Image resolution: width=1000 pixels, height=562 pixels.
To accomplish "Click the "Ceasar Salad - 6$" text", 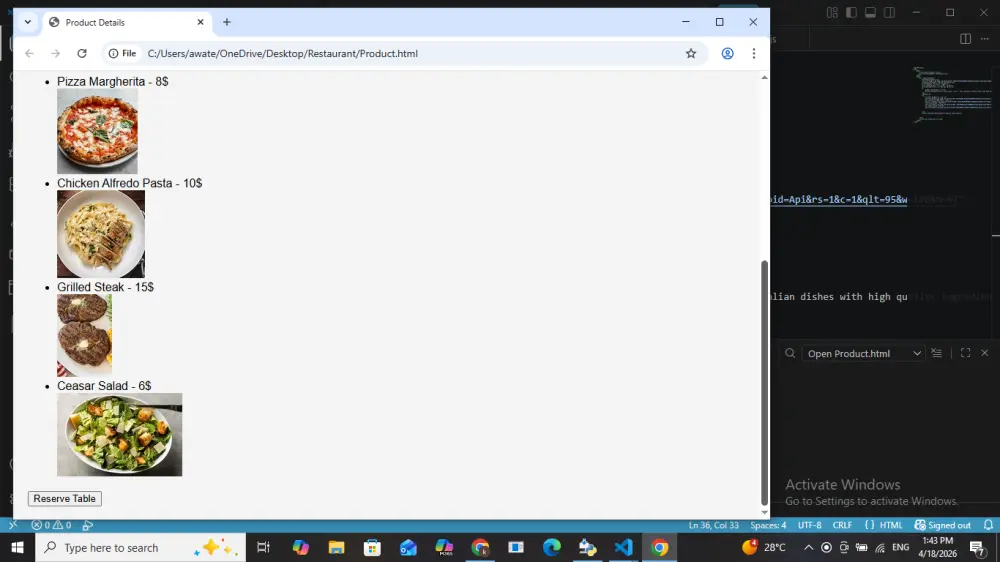I will (104, 386).
